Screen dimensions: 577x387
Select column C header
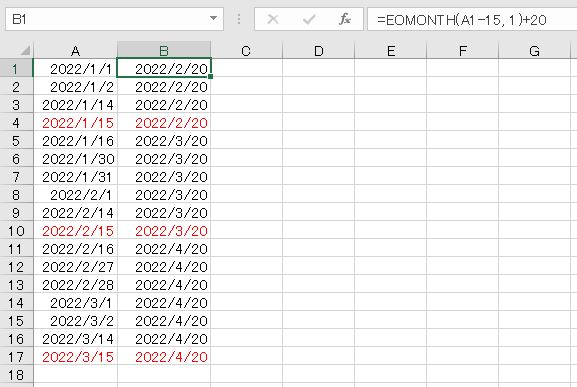pos(246,50)
